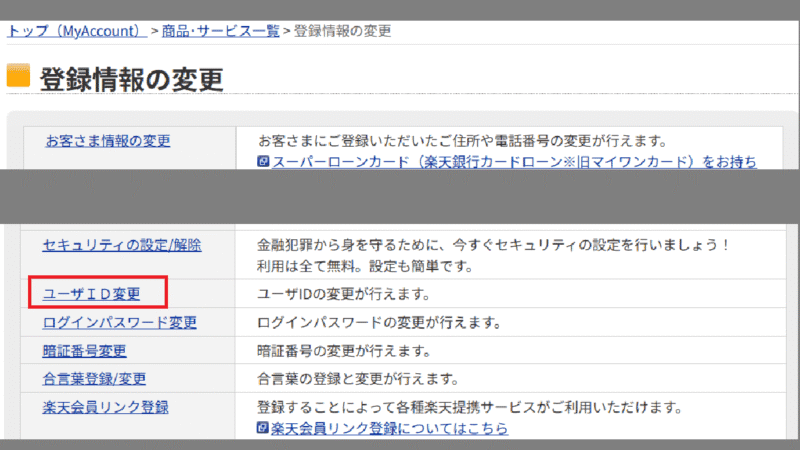Click the 登録情報の変更 breadcrumb text
The image size is (800, 450).
(x=342, y=31)
